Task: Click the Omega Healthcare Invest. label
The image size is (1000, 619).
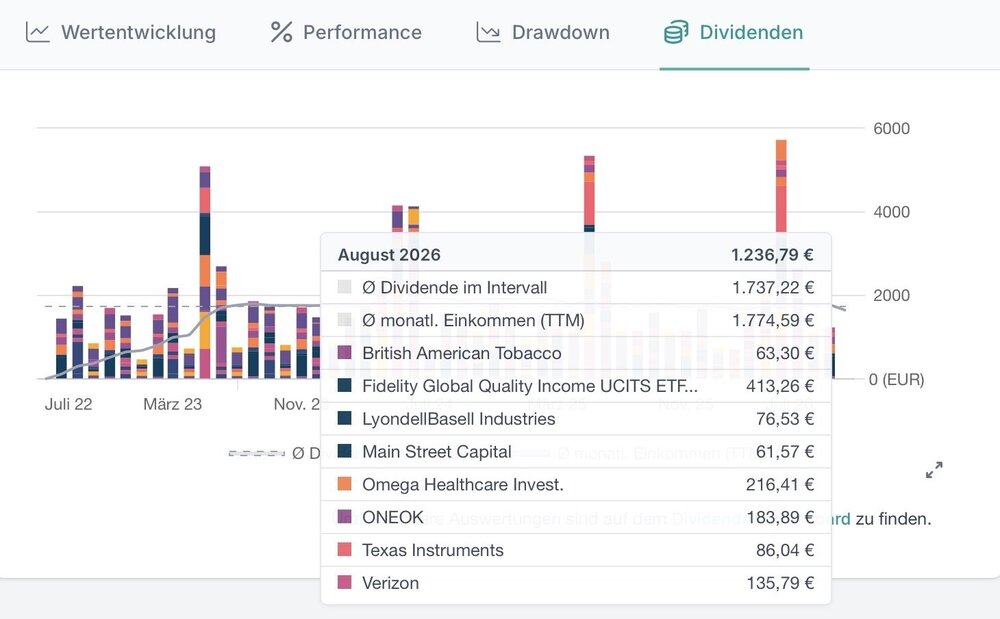Action: 463,484
